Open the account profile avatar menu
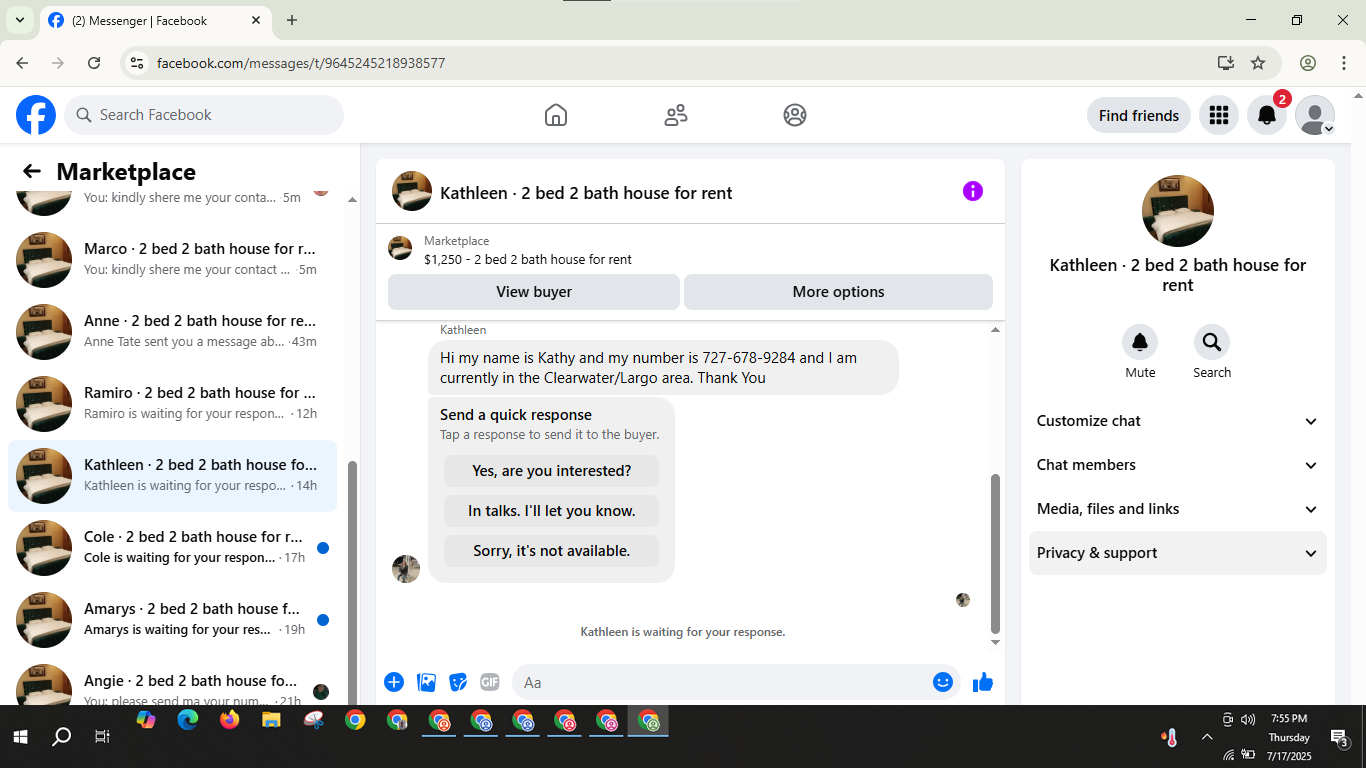Image resolution: width=1366 pixels, height=768 pixels. pos(1315,115)
